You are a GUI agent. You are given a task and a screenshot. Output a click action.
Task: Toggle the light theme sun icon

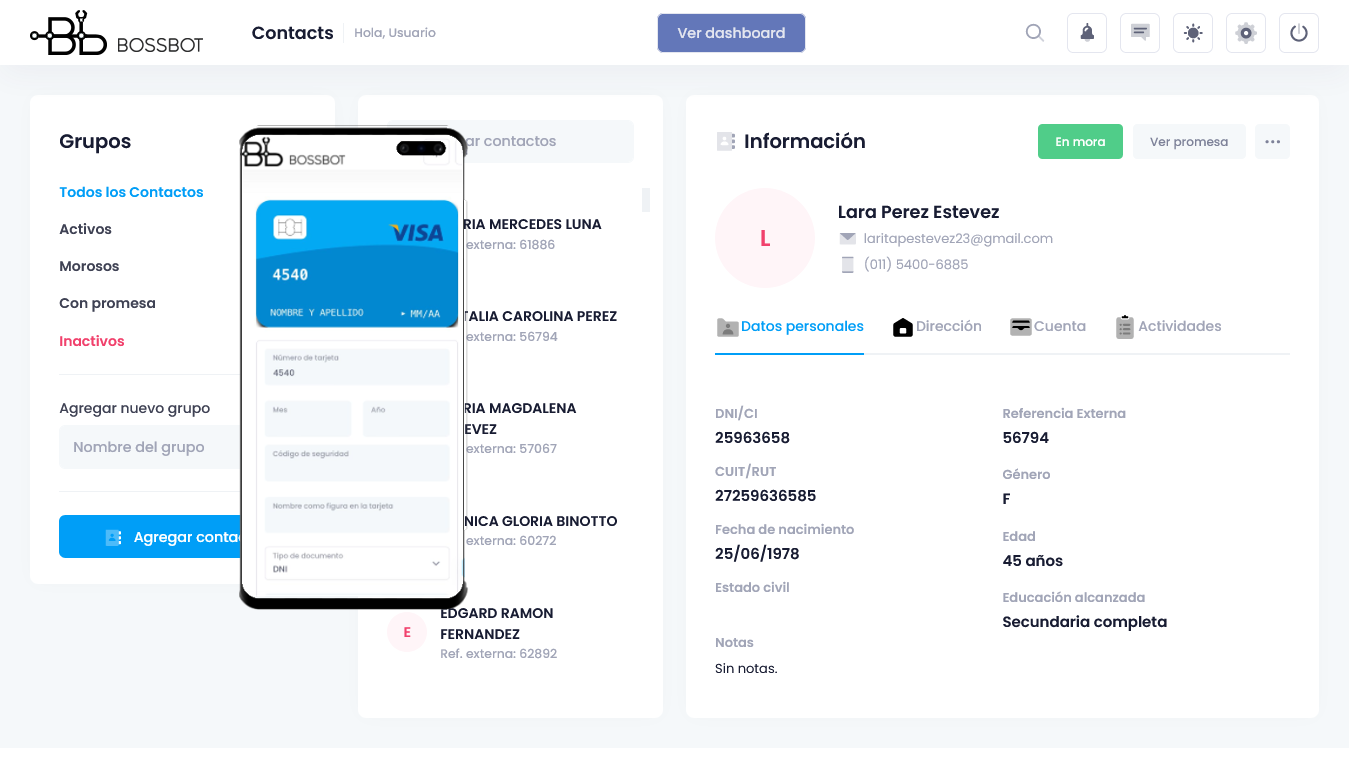click(1193, 33)
